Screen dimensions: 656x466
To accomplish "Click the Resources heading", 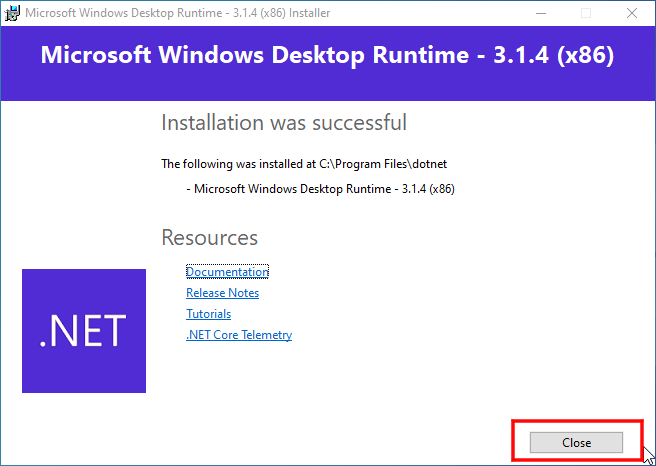I will pyautogui.click(x=209, y=238).
